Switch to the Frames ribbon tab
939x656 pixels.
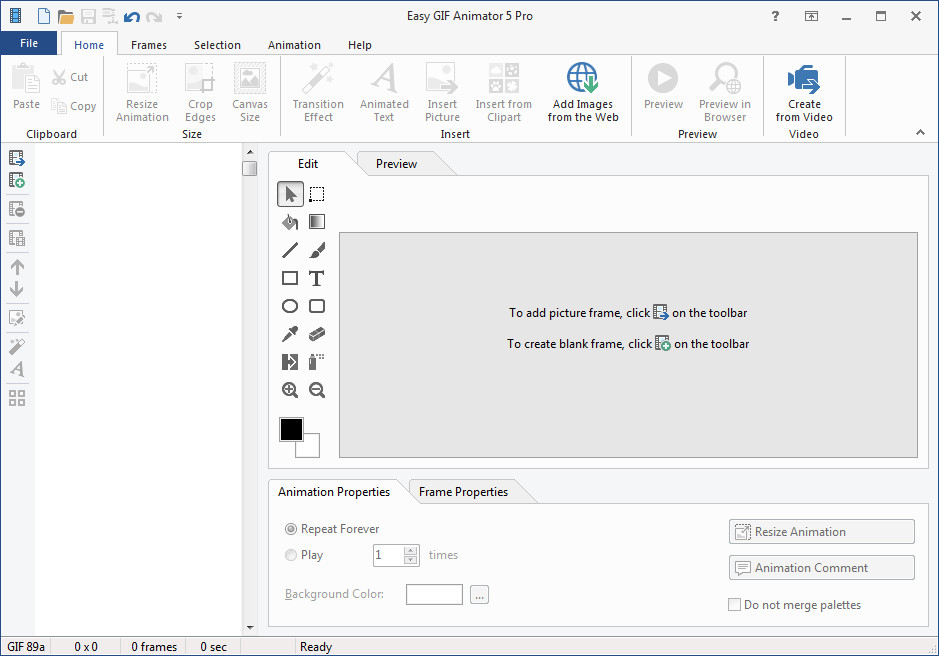pos(149,45)
